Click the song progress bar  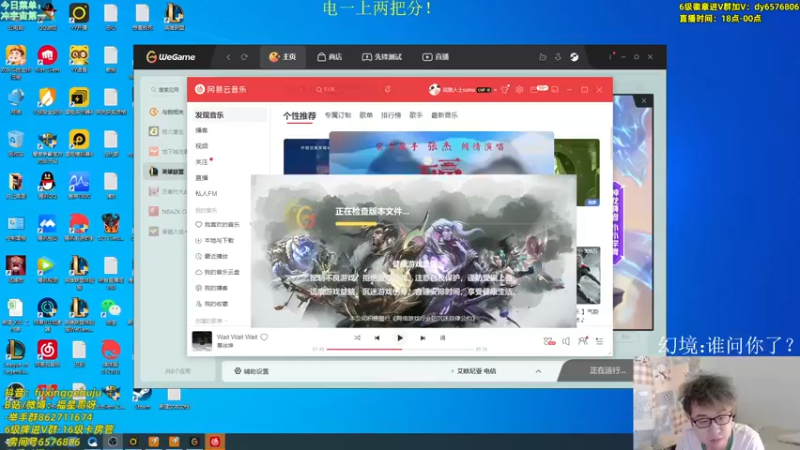click(x=400, y=349)
